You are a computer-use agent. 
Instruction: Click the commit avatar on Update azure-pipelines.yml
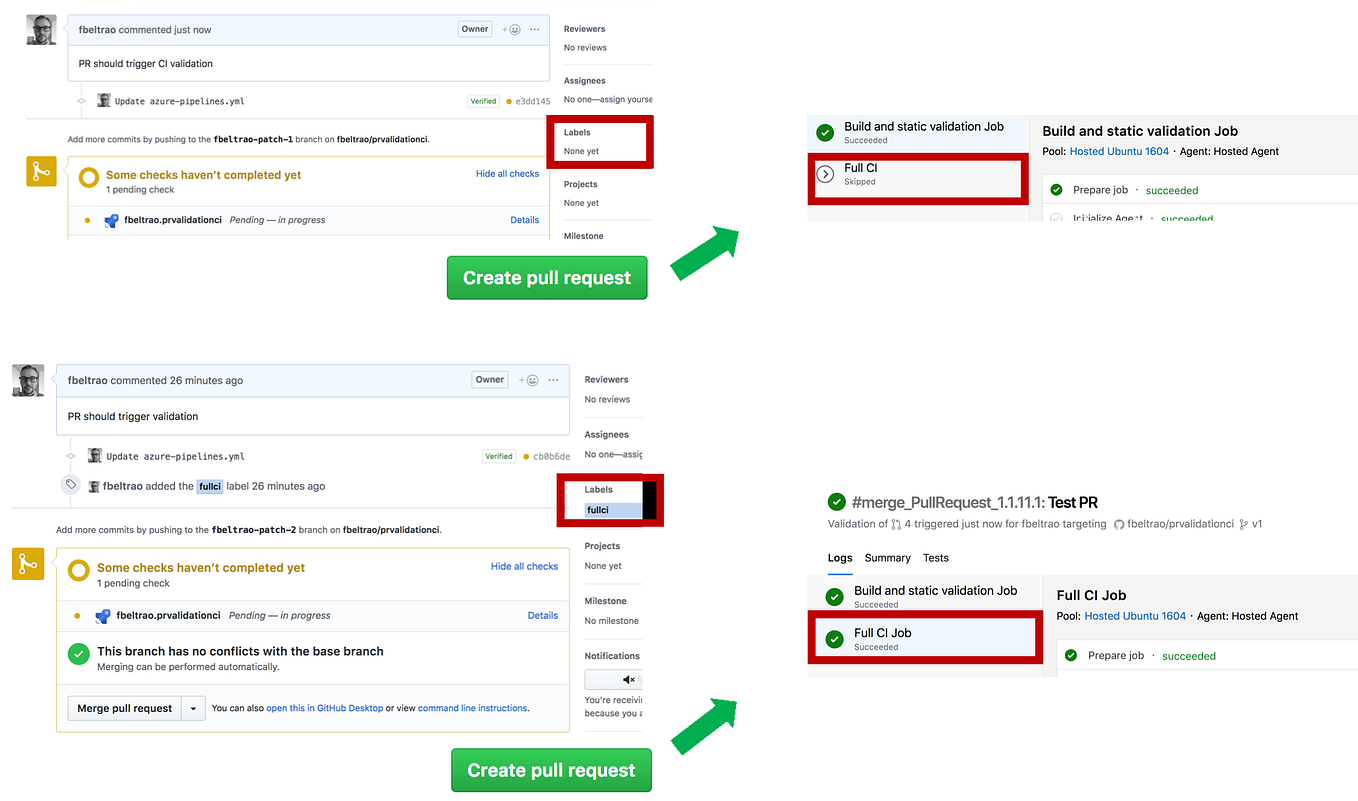coord(103,100)
